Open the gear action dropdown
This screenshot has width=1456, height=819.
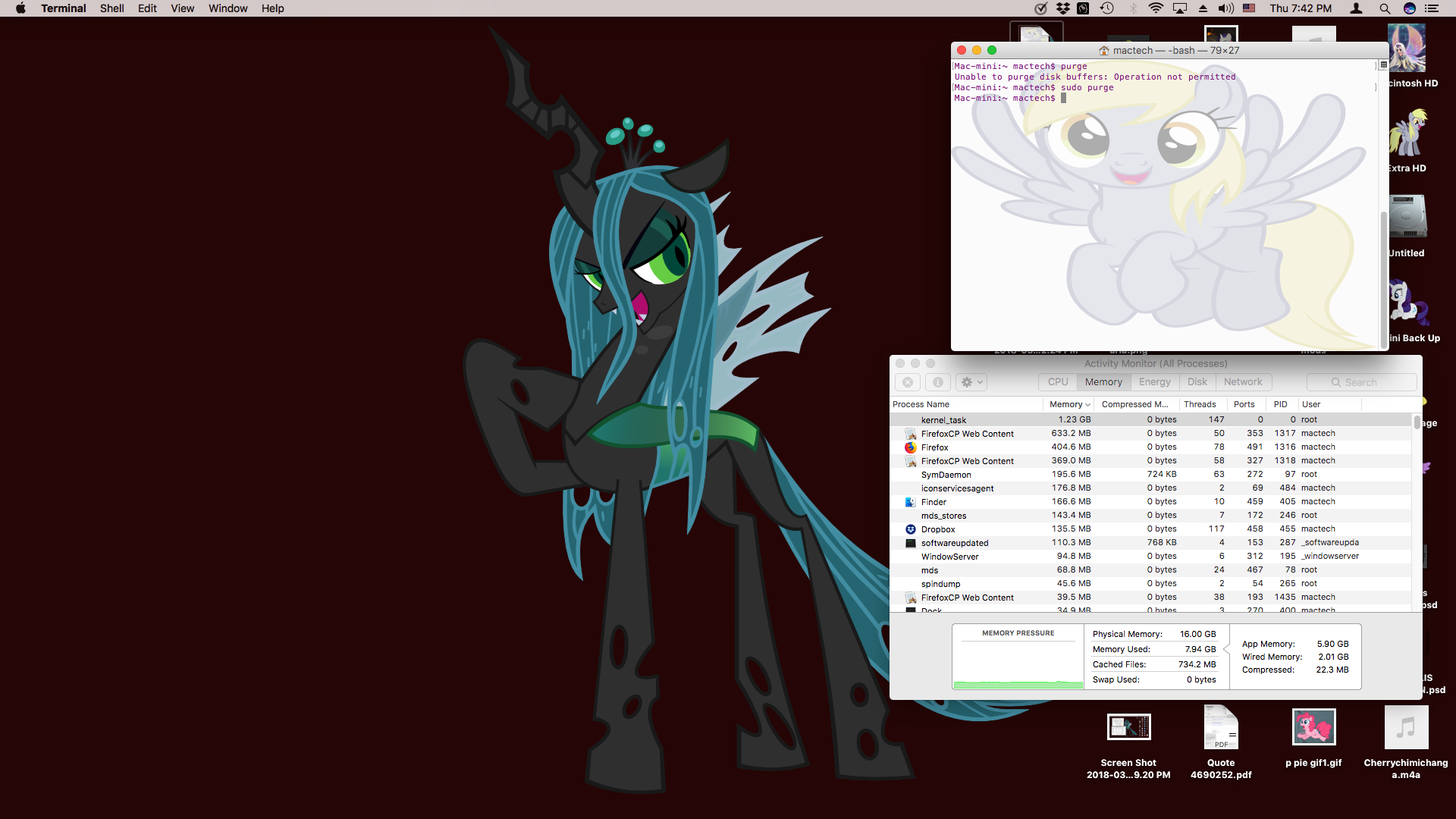pos(971,382)
